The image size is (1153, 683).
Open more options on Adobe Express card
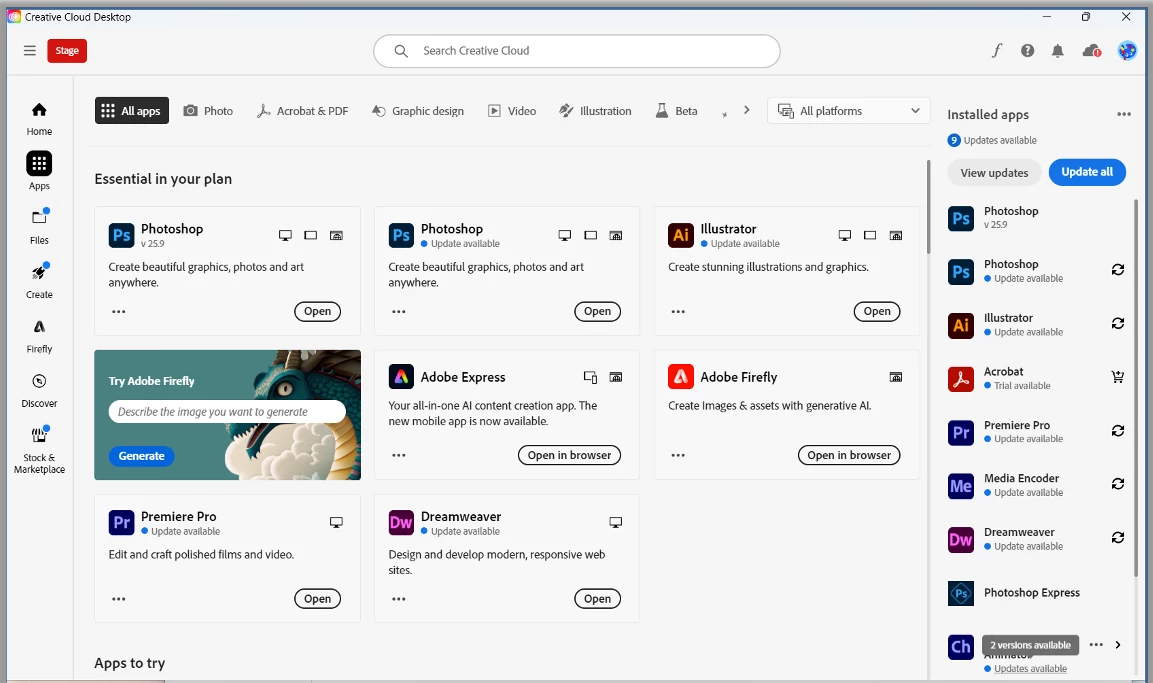[399, 455]
